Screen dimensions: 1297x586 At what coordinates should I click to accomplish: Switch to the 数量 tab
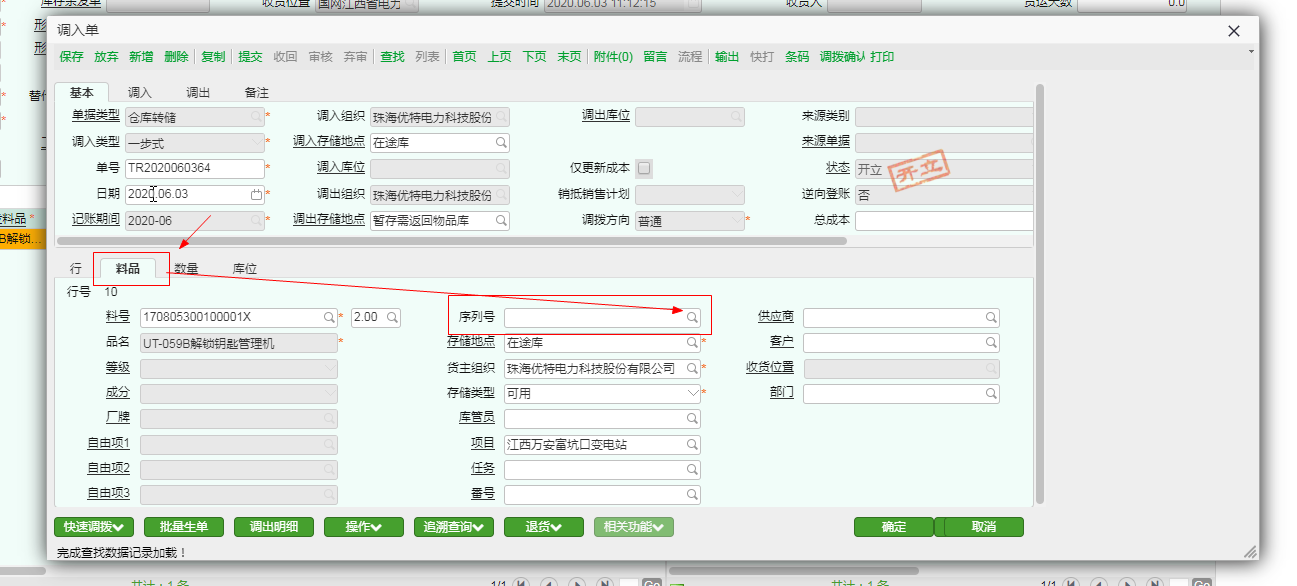click(186, 269)
